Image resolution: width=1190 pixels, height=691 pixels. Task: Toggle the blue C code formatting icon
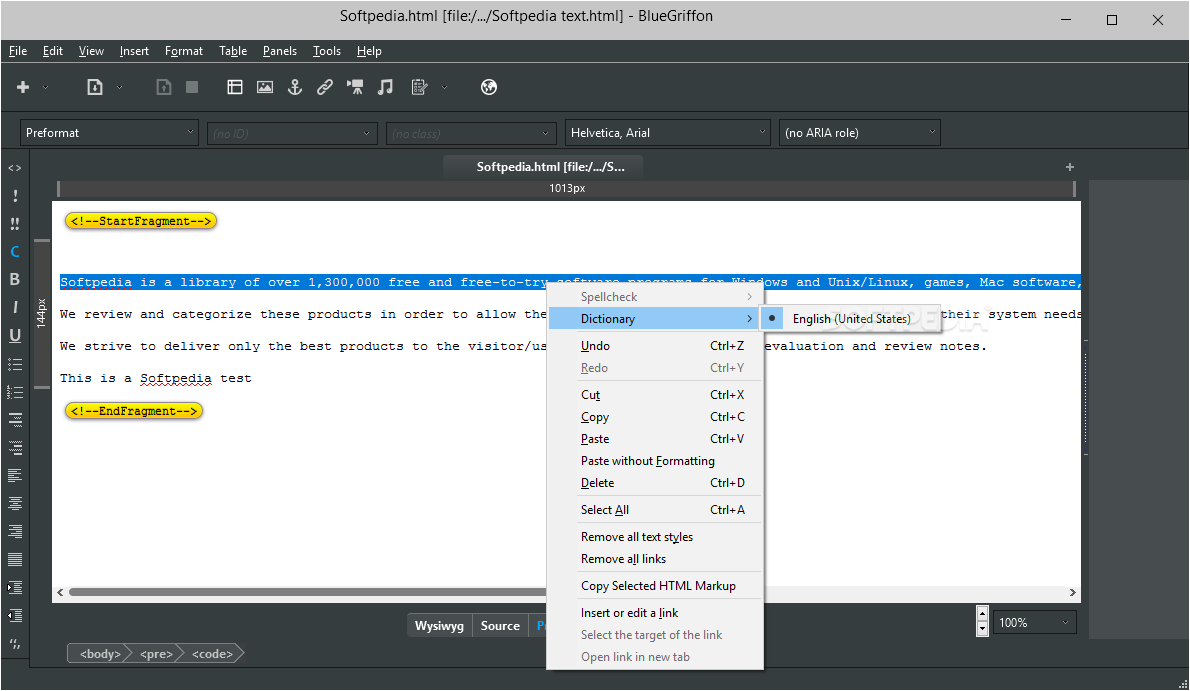click(x=14, y=252)
